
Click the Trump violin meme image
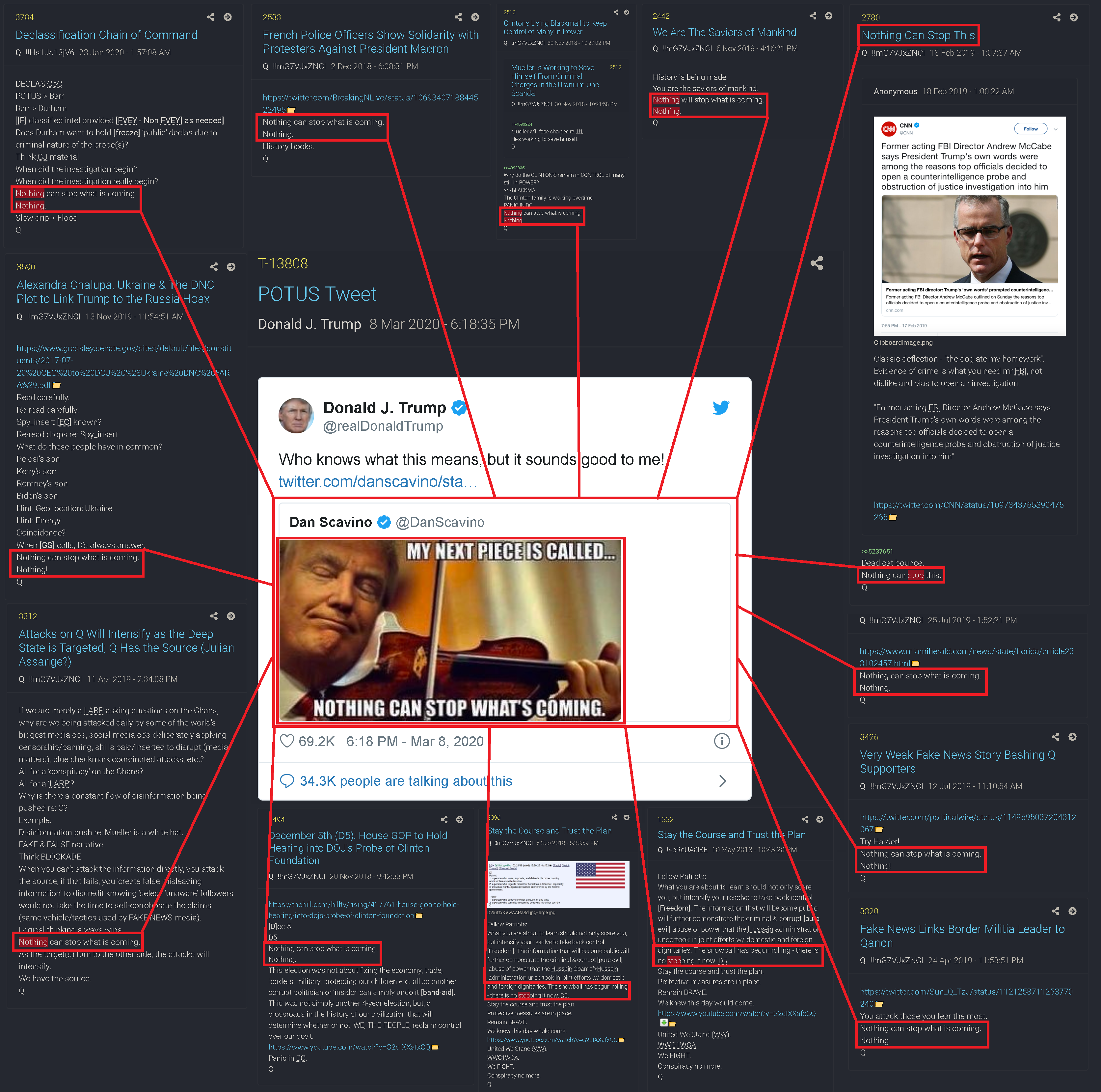pyautogui.click(x=450, y=630)
